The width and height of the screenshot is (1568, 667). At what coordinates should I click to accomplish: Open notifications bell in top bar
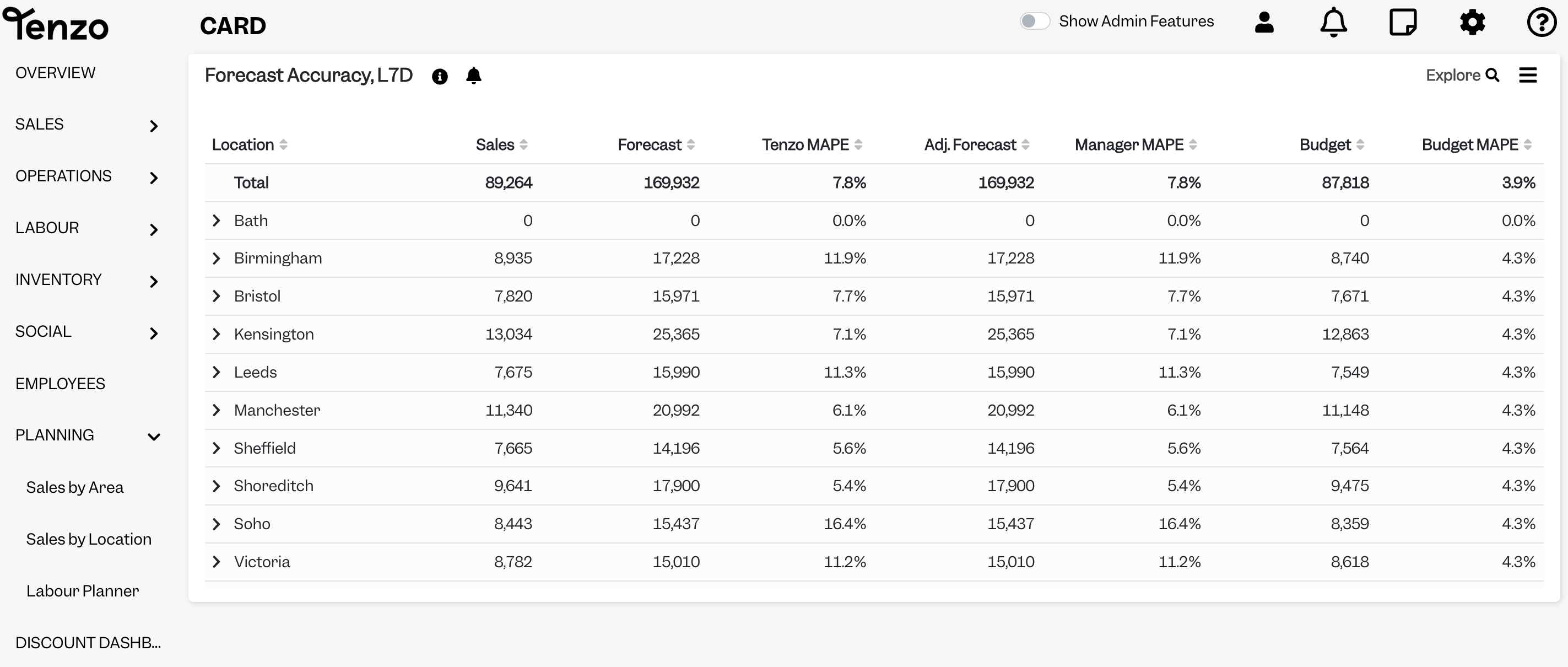[x=1333, y=23]
